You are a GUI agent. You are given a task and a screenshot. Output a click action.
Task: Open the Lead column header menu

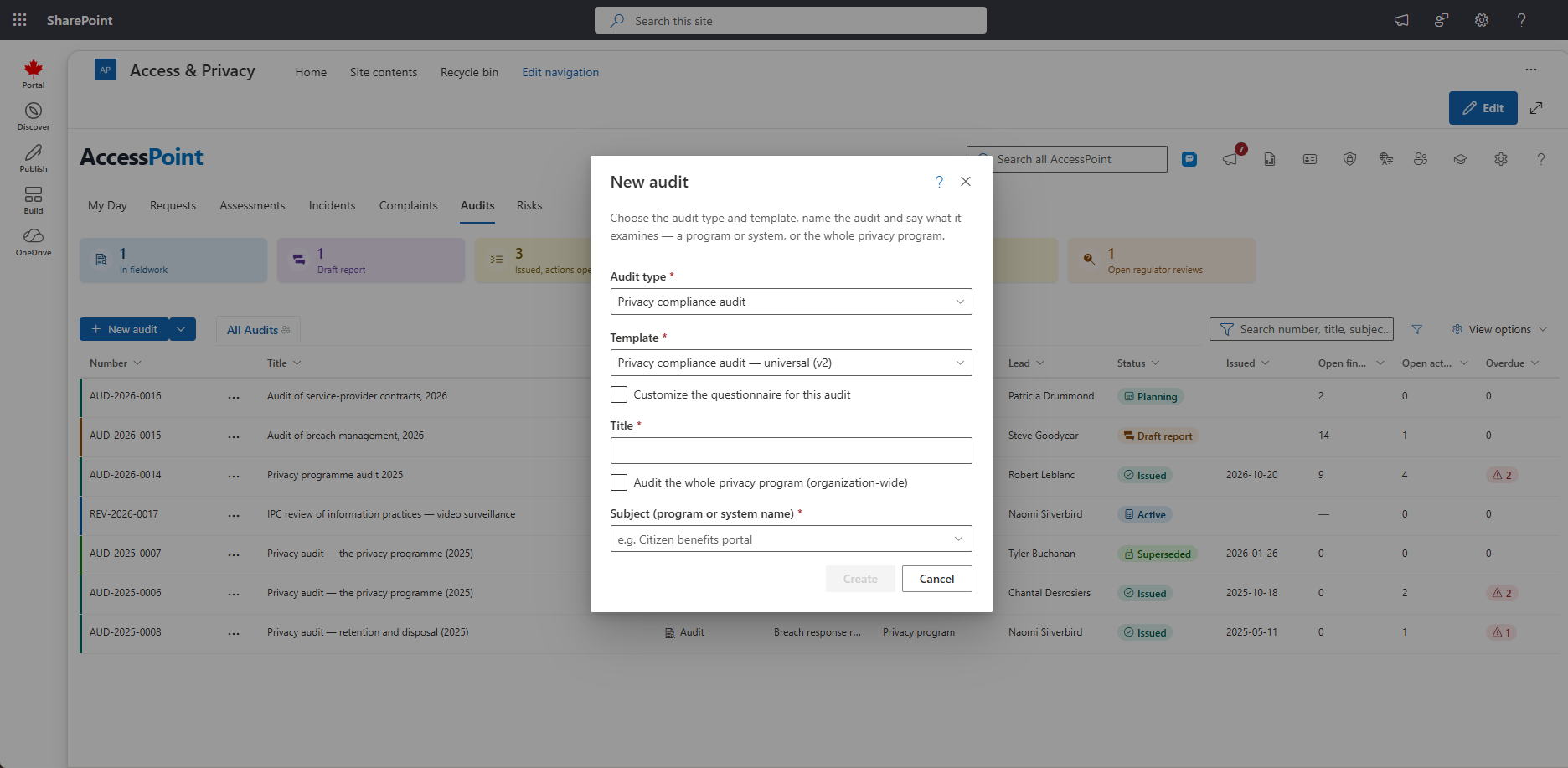click(x=1026, y=363)
